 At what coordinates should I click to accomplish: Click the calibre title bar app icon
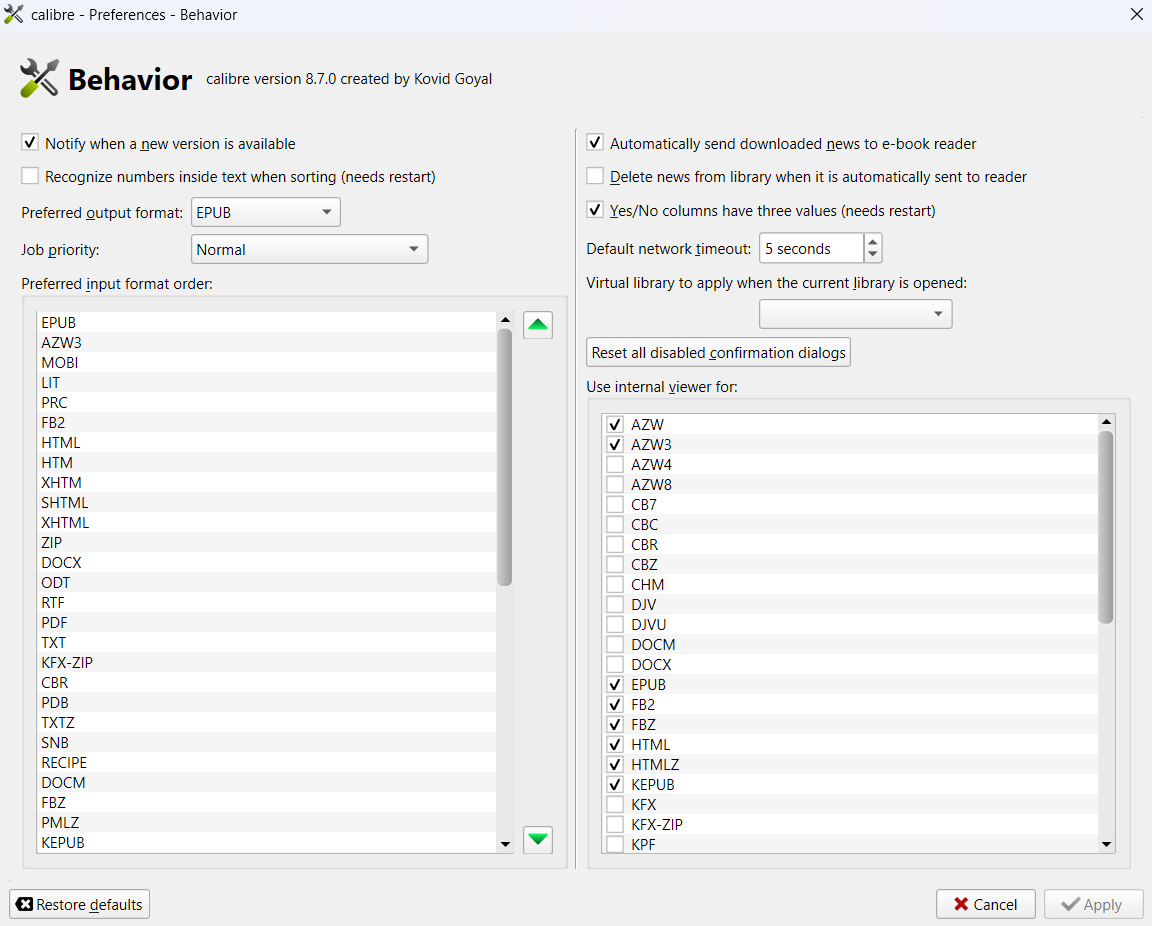click(13, 14)
